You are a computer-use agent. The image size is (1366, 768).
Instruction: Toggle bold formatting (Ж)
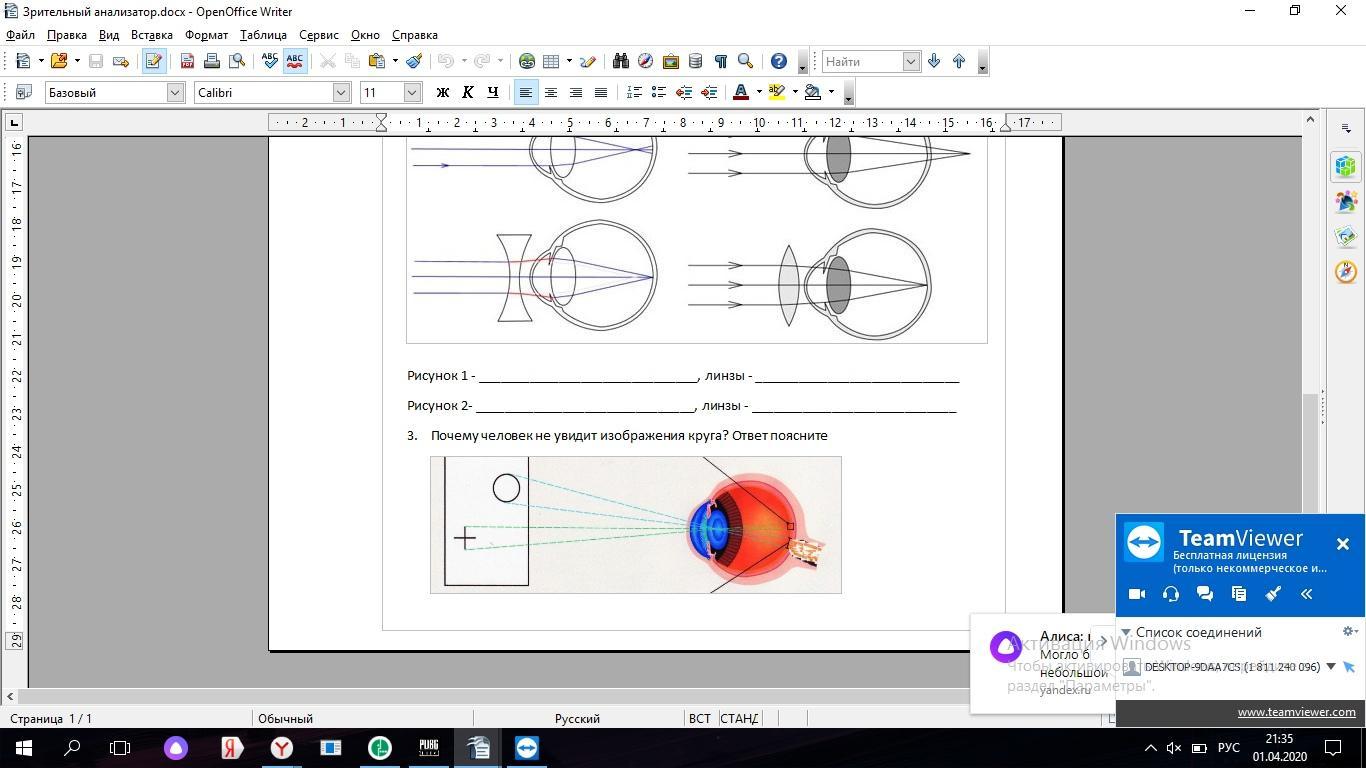(442, 92)
